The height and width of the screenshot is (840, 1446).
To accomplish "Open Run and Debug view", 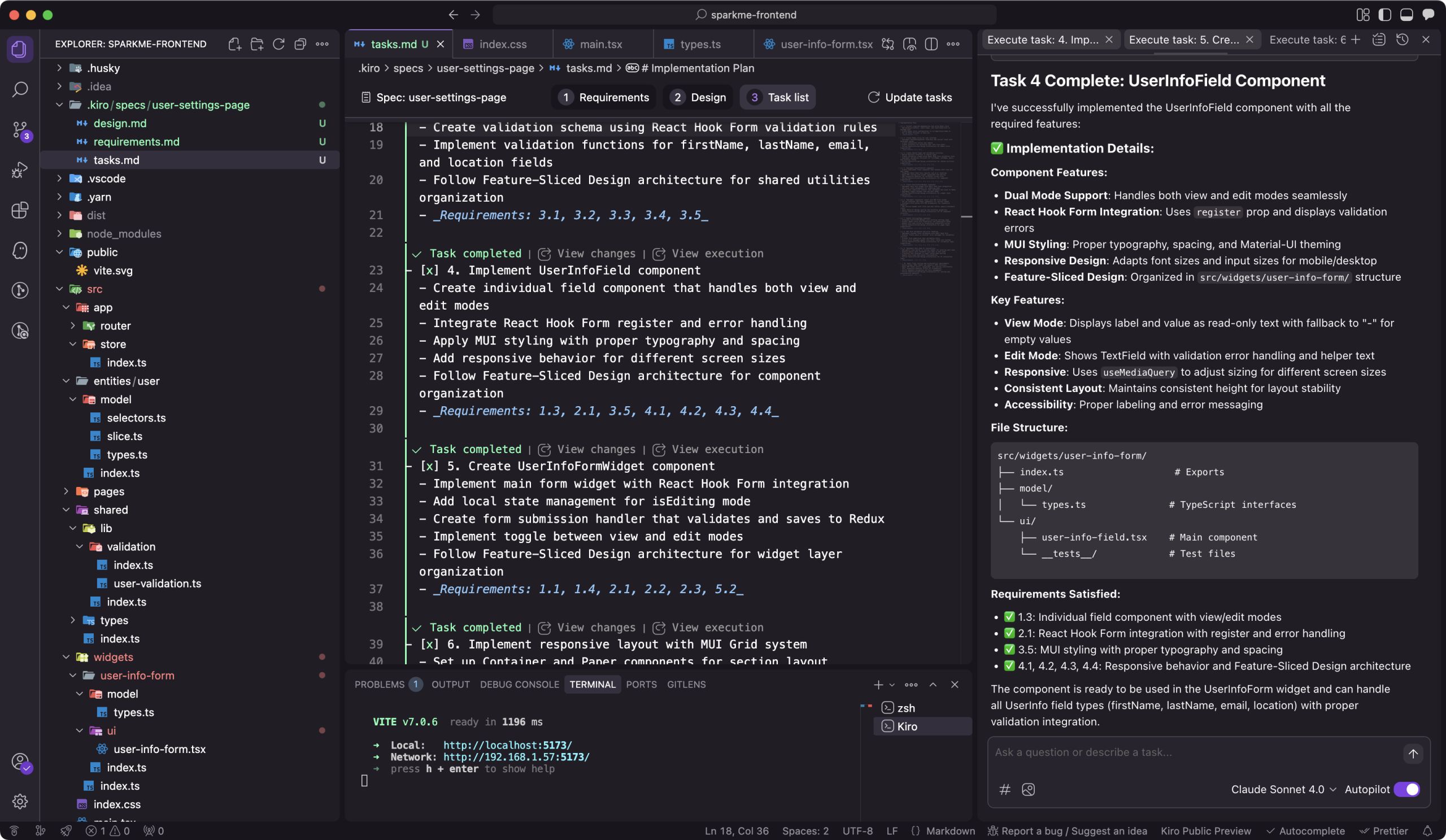I will point(20,170).
